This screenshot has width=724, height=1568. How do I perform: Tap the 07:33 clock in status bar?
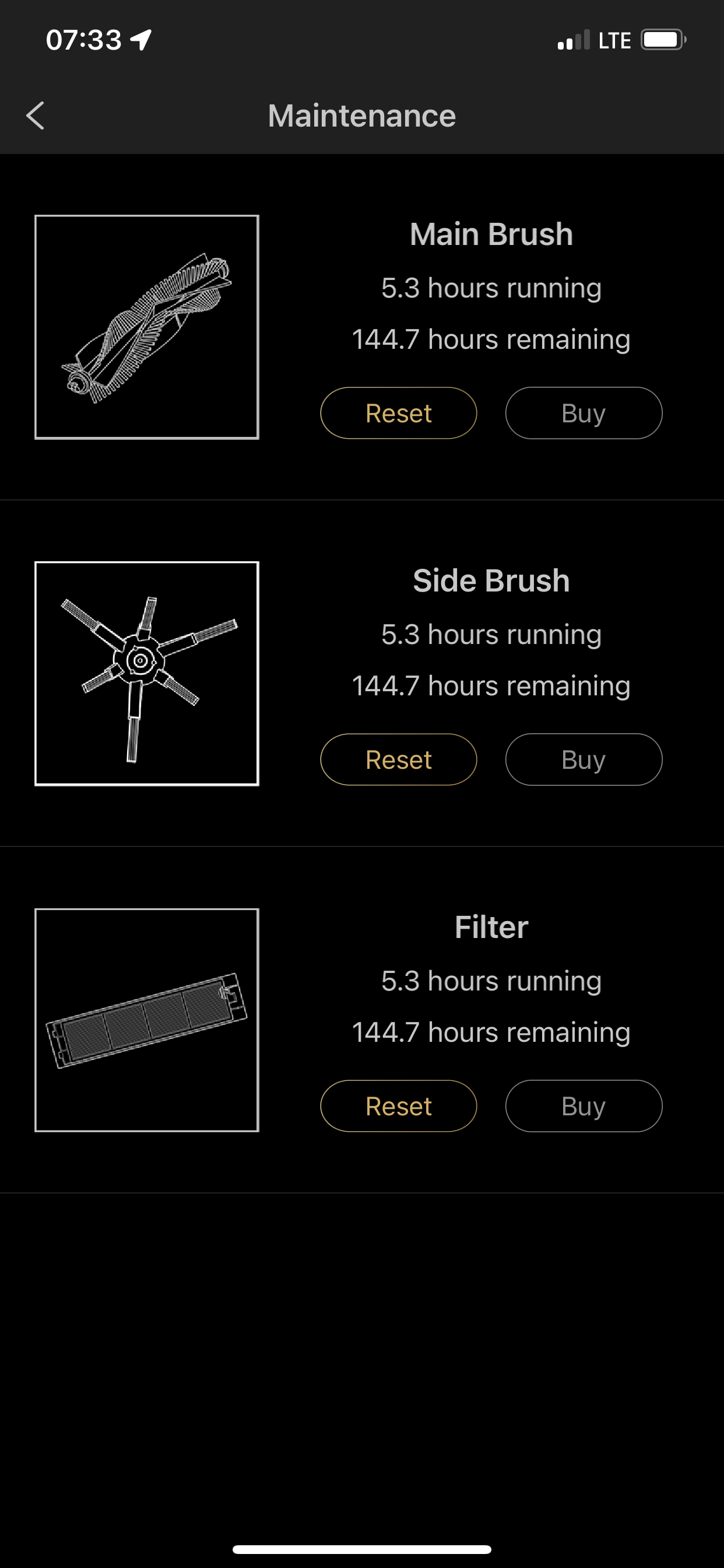click(x=84, y=40)
